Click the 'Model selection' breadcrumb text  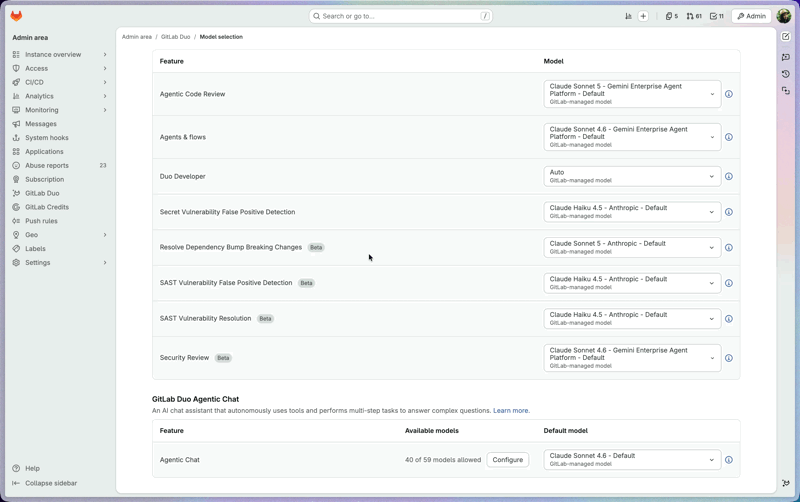221,37
